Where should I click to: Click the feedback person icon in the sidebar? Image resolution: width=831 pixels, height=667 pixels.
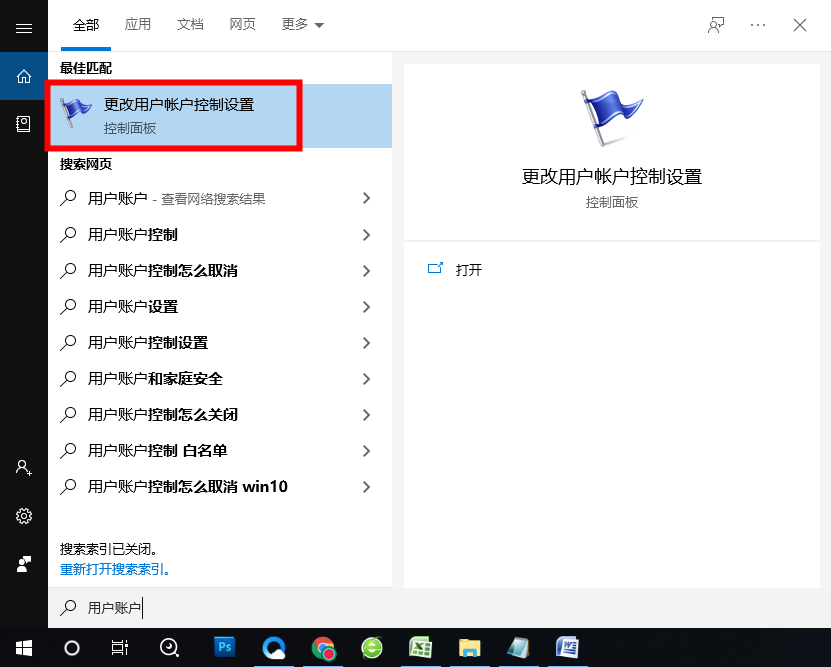click(24, 564)
